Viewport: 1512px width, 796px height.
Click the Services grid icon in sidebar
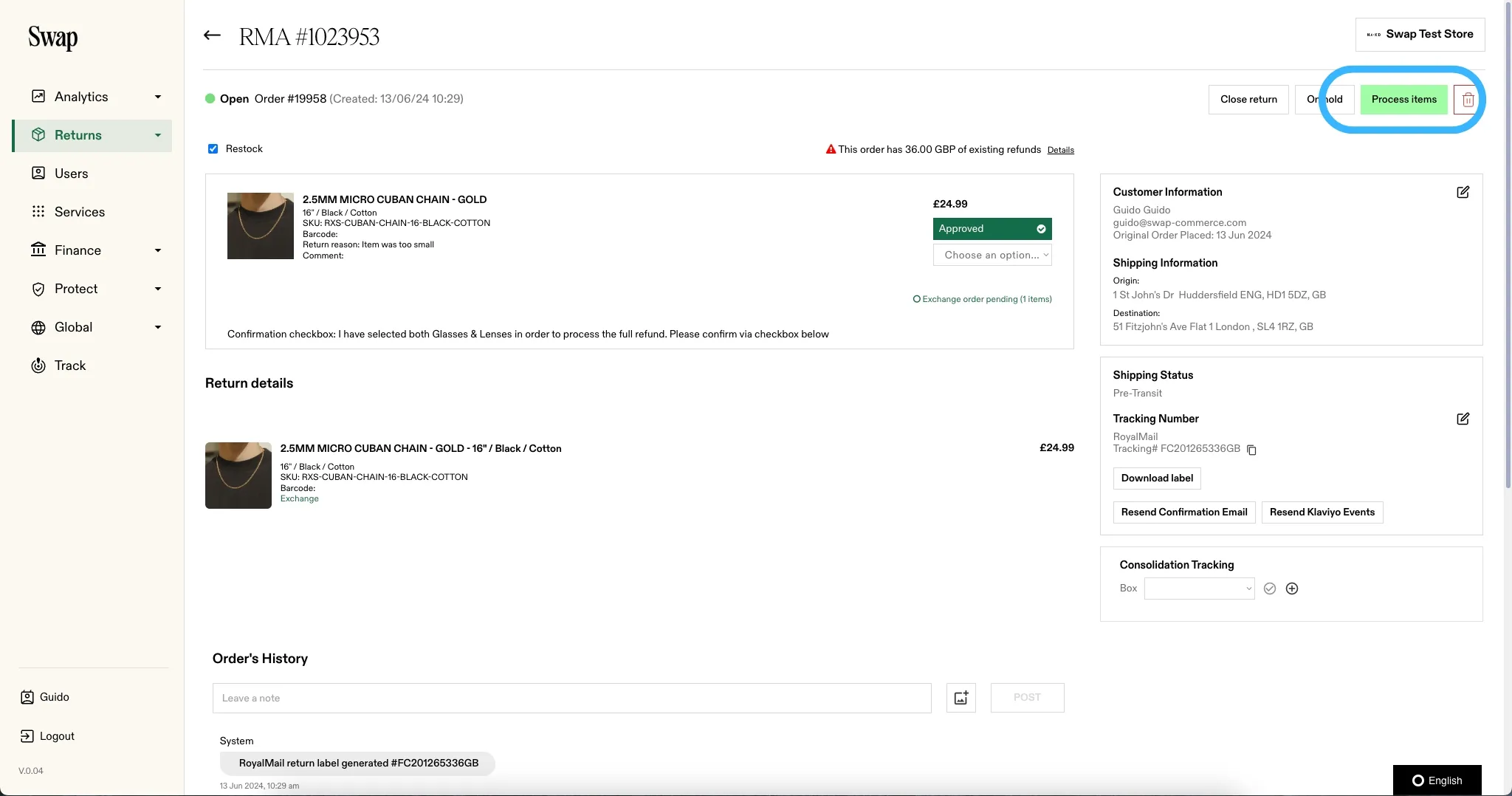tap(38, 212)
